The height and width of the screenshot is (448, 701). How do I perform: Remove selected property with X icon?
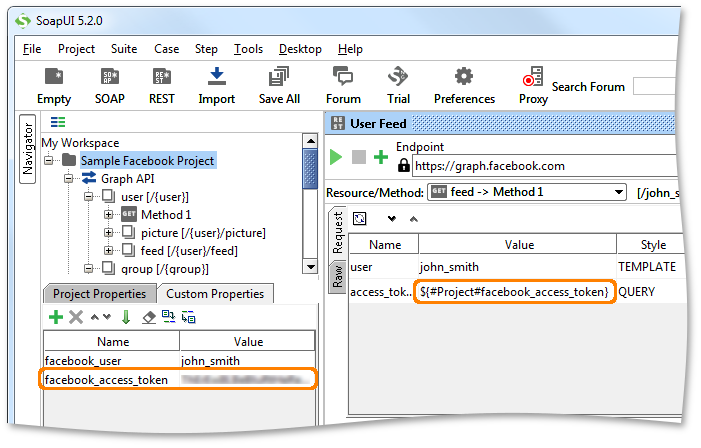(76, 317)
